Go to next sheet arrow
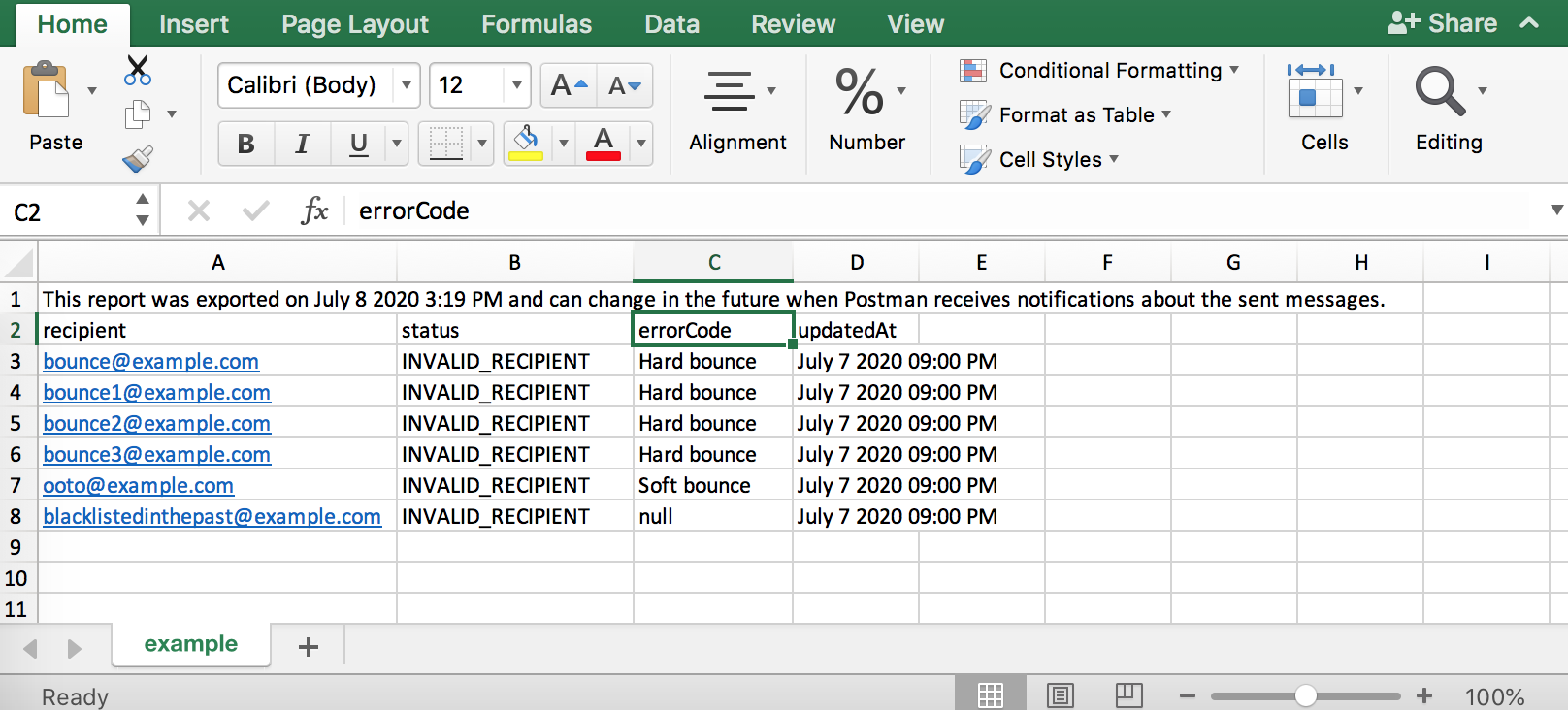The width and height of the screenshot is (1568, 710). pyautogui.click(x=75, y=648)
